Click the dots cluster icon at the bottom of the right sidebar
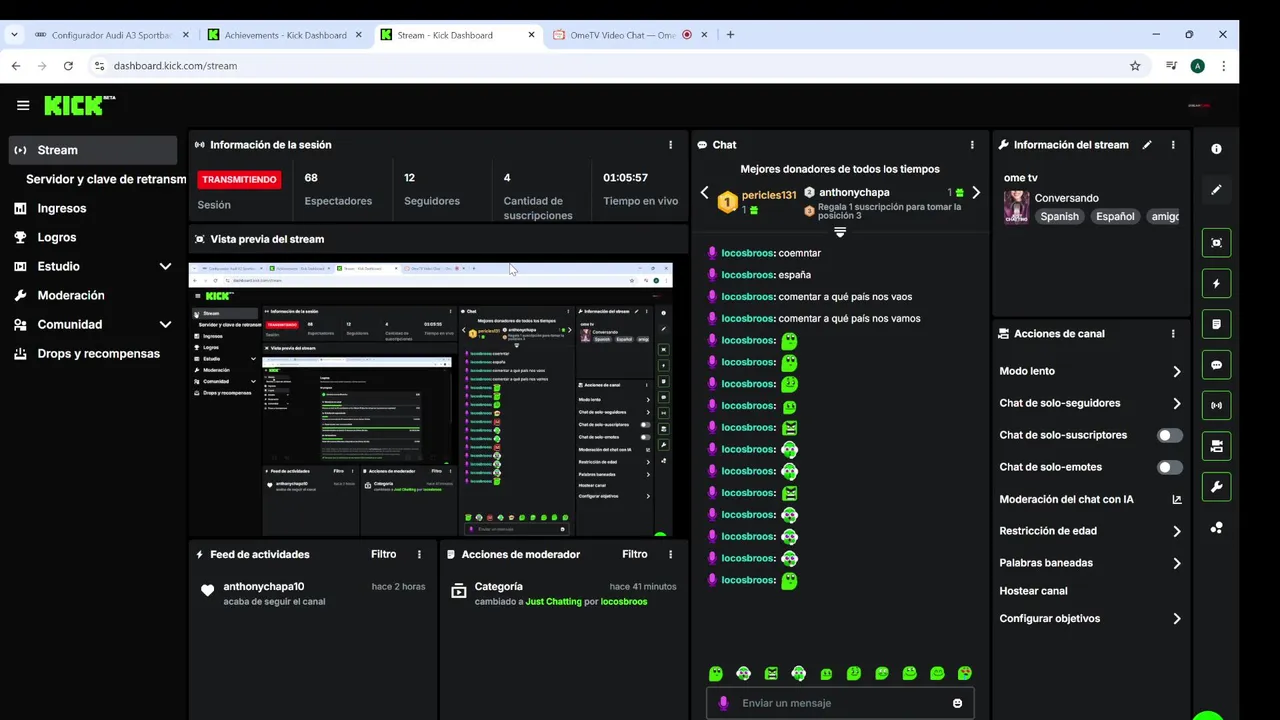The height and width of the screenshot is (720, 1280). tap(1216, 528)
